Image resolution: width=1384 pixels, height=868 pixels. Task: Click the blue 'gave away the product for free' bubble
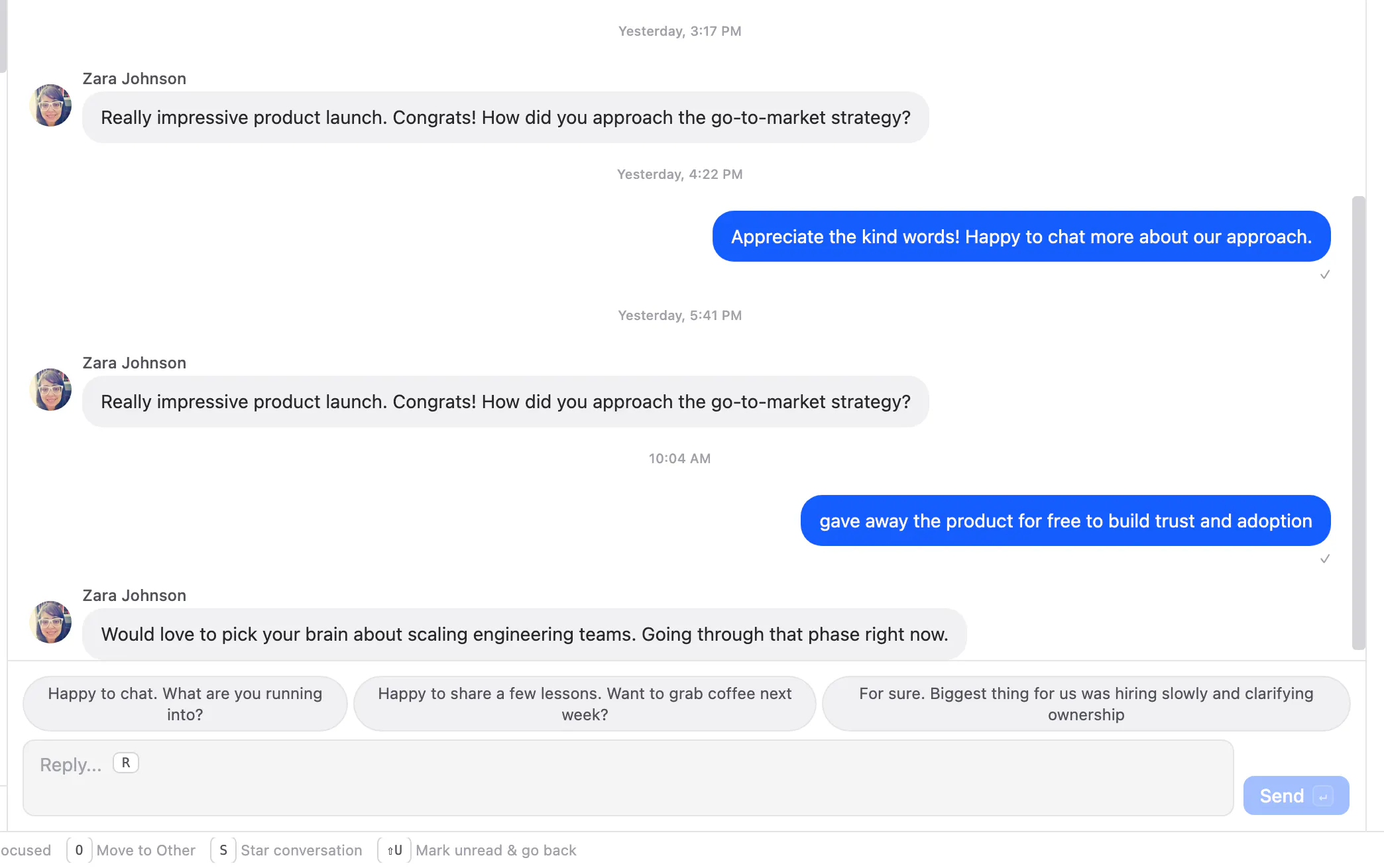1065,521
